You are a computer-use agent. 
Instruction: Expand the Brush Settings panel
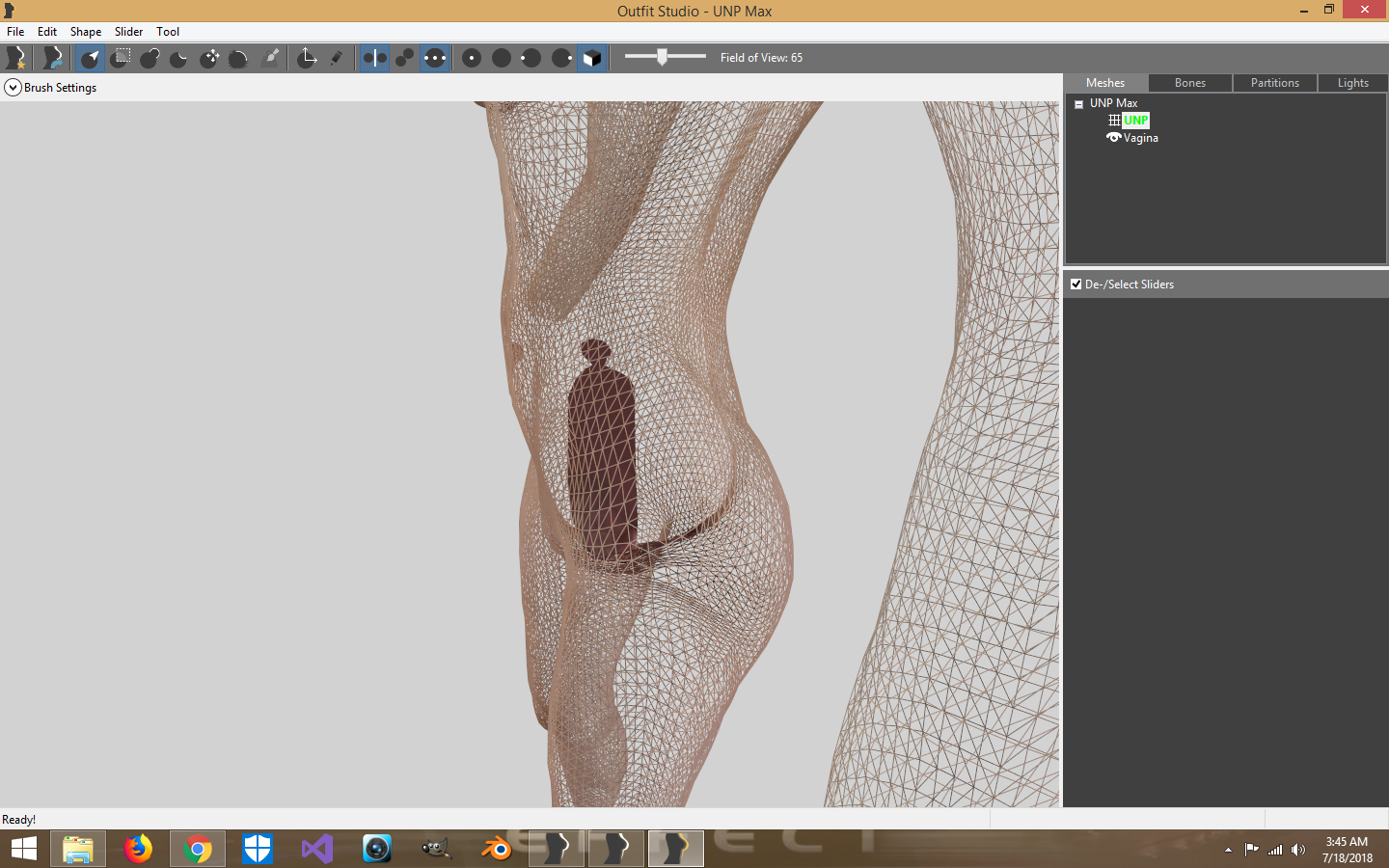(x=13, y=88)
